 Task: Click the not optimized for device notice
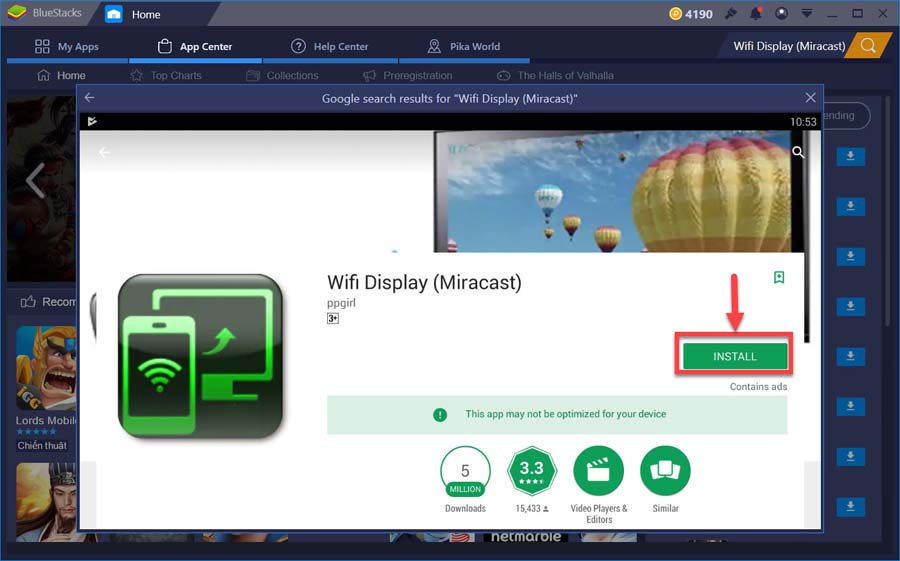pyautogui.click(x=557, y=415)
